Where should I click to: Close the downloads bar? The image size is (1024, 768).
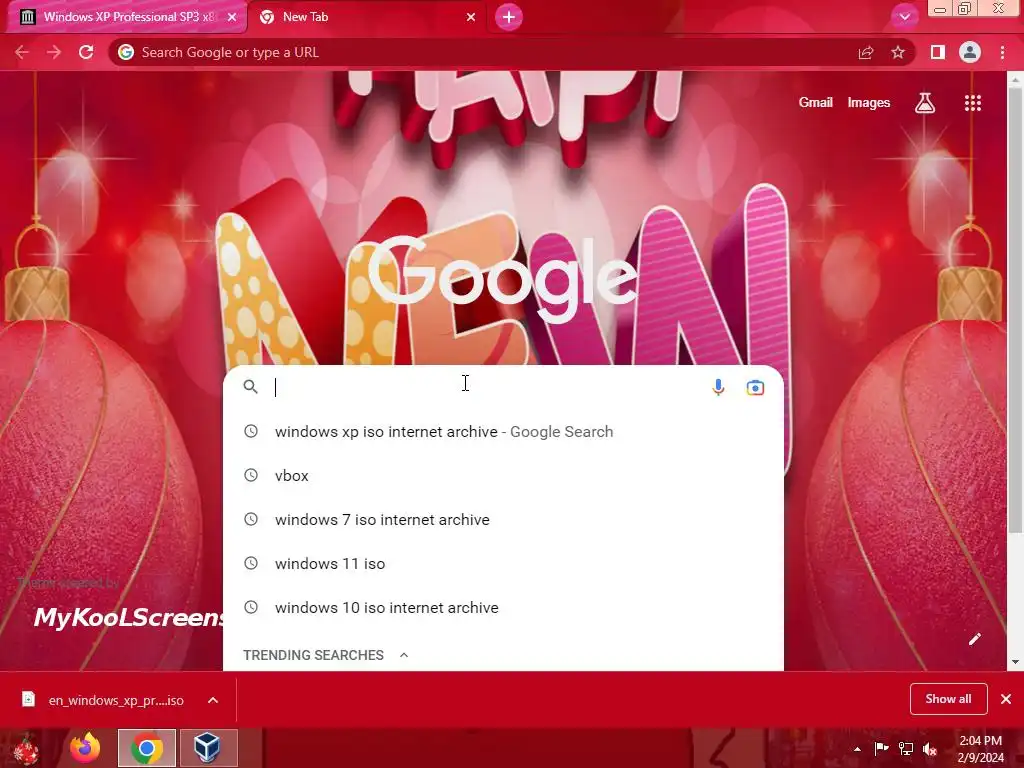[x=1006, y=699]
